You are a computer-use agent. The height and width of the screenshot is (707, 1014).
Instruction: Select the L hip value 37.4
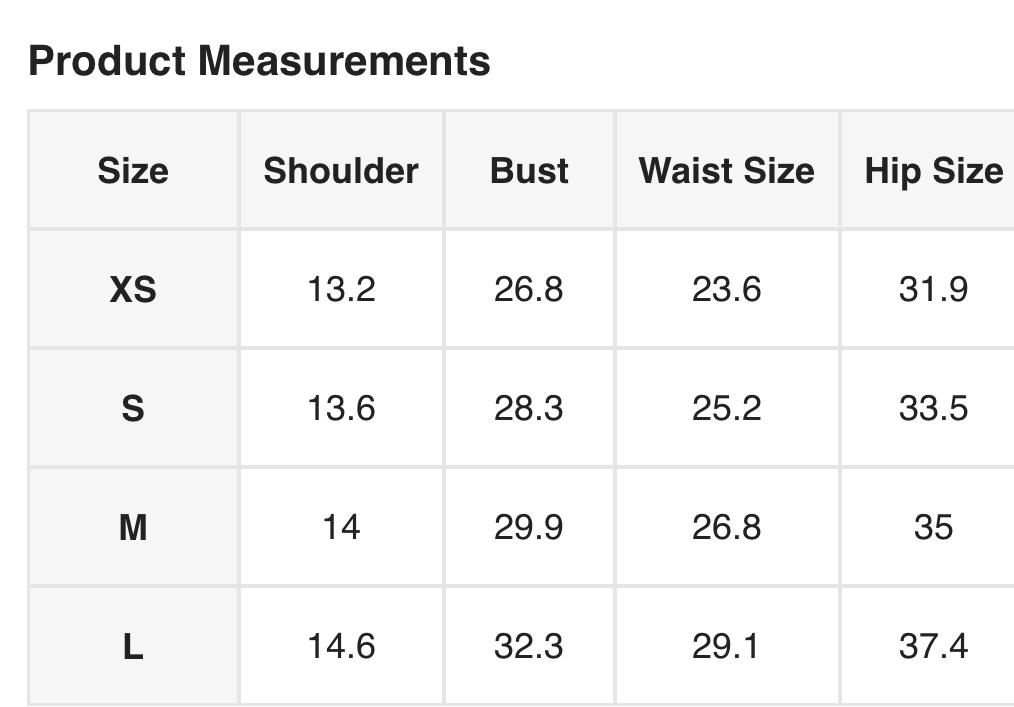(x=933, y=647)
